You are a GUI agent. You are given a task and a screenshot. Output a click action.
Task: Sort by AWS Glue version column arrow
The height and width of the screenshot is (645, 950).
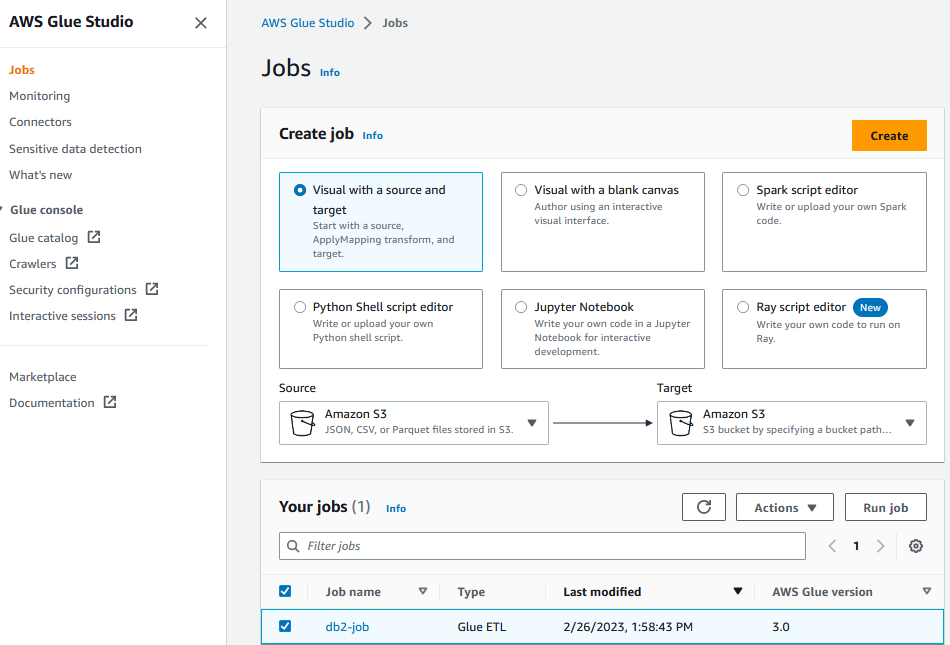(x=926, y=591)
